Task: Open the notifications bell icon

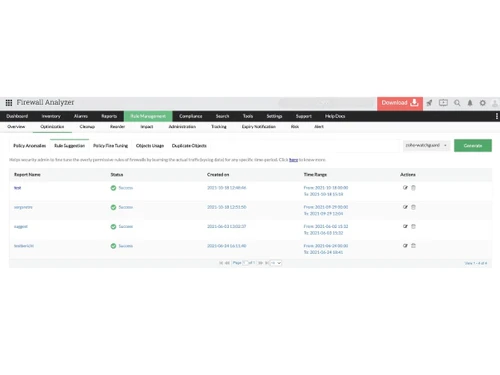Action: coord(470,103)
